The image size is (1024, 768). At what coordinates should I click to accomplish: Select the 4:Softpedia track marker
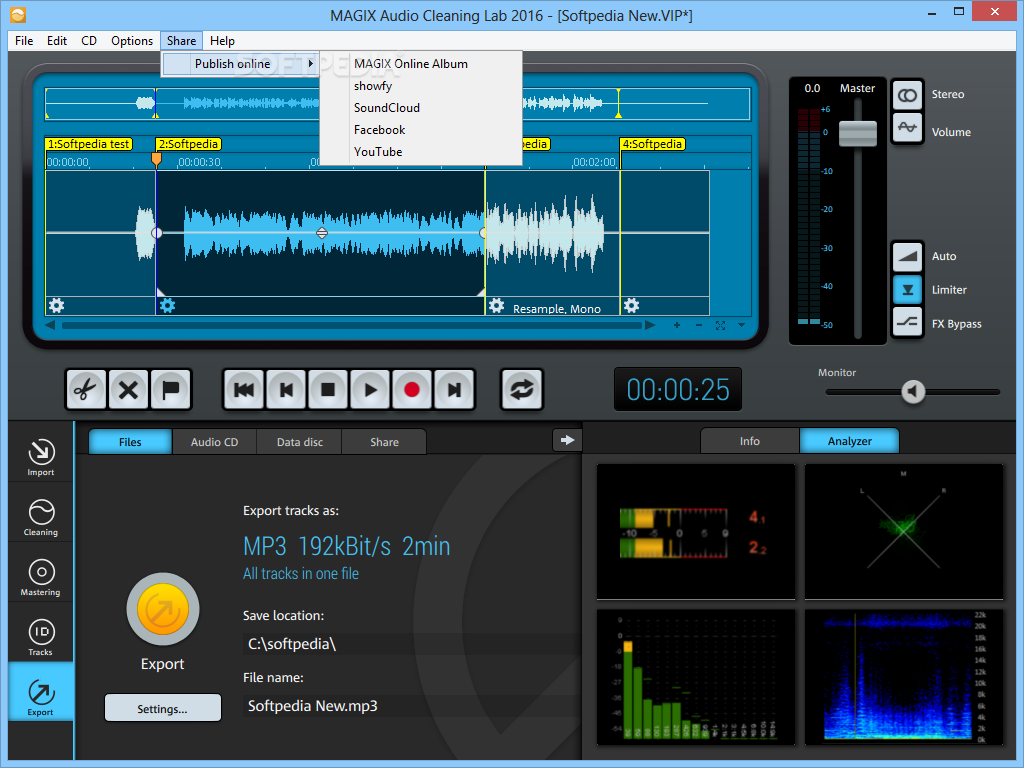(x=652, y=144)
